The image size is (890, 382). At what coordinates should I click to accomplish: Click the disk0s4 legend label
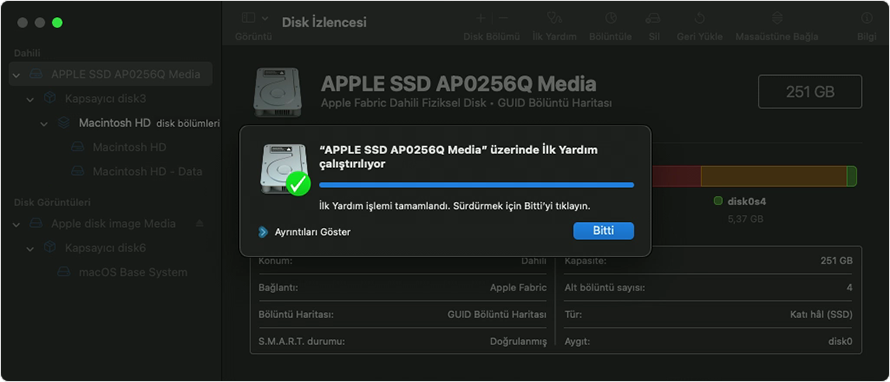(x=747, y=202)
